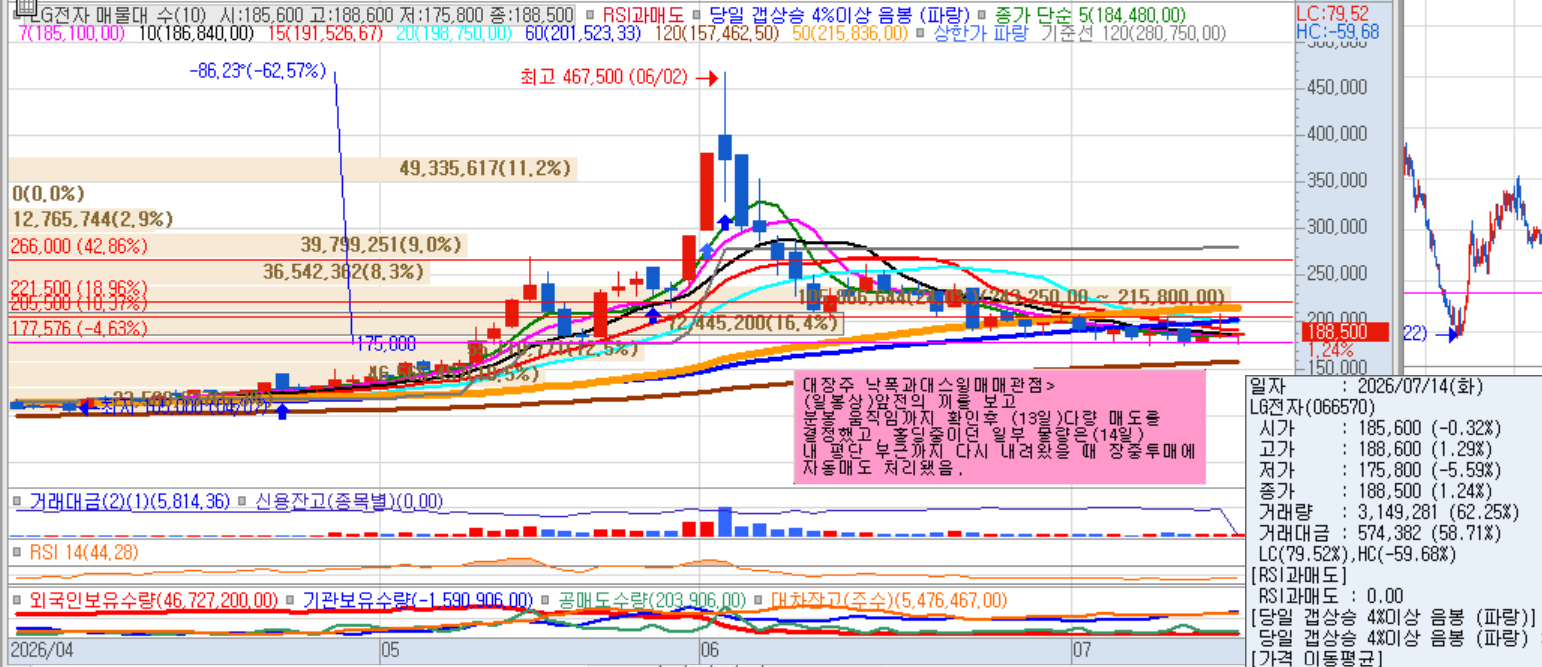Click the 12,765,744(2.9%) volume profile bar
Viewport: 1542px width, 667px height.
(93, 219)
